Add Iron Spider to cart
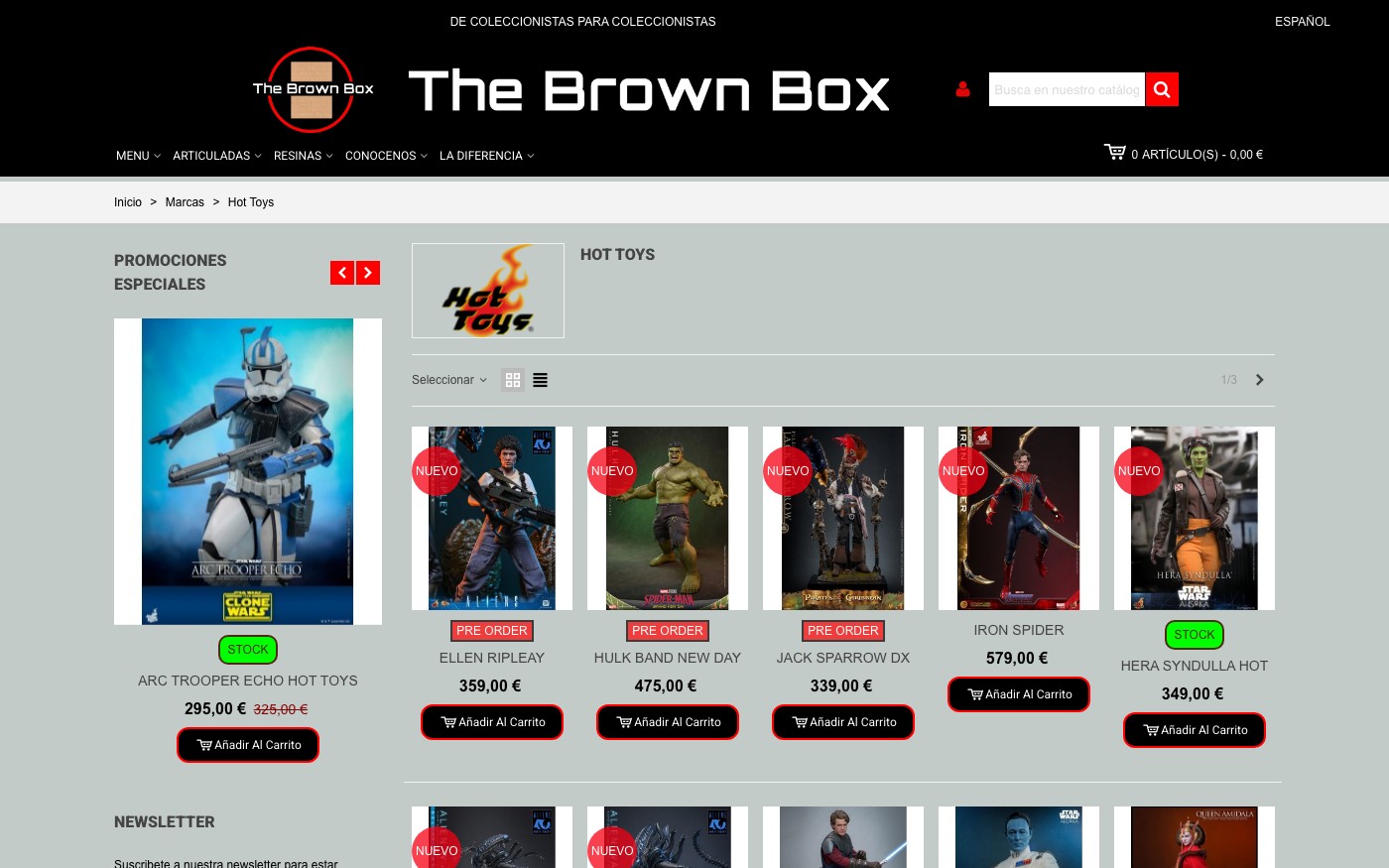The width and height of the screenshot is (1389, 868). point(1019,694)
